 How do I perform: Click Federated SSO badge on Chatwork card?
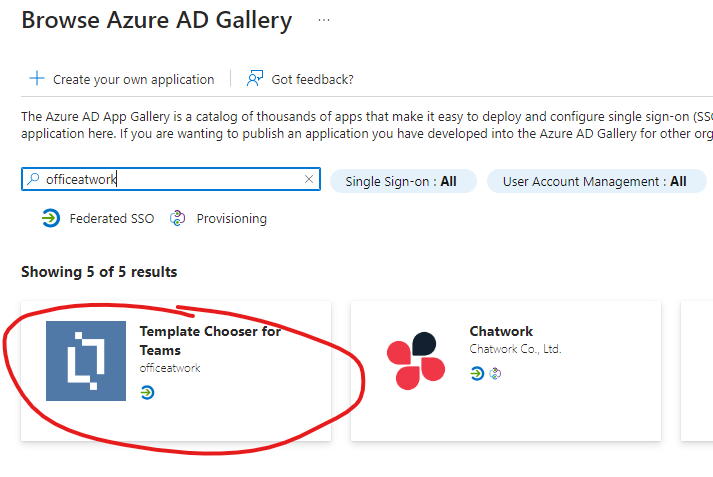tap(477, 373)
